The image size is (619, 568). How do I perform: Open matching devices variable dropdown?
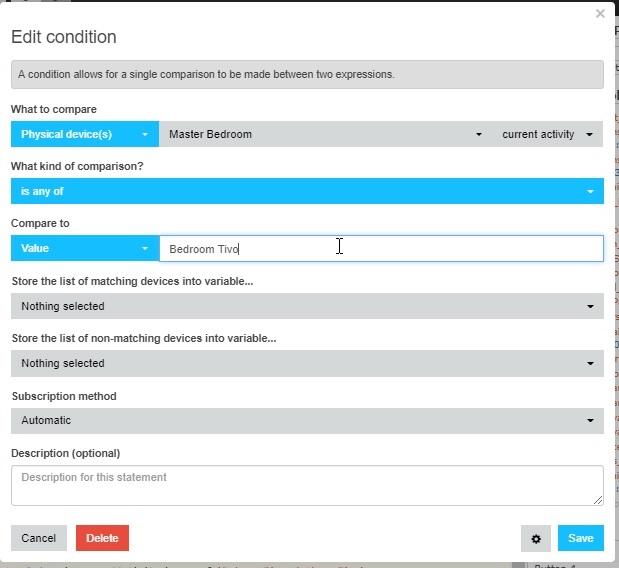[x=307, y=306]
